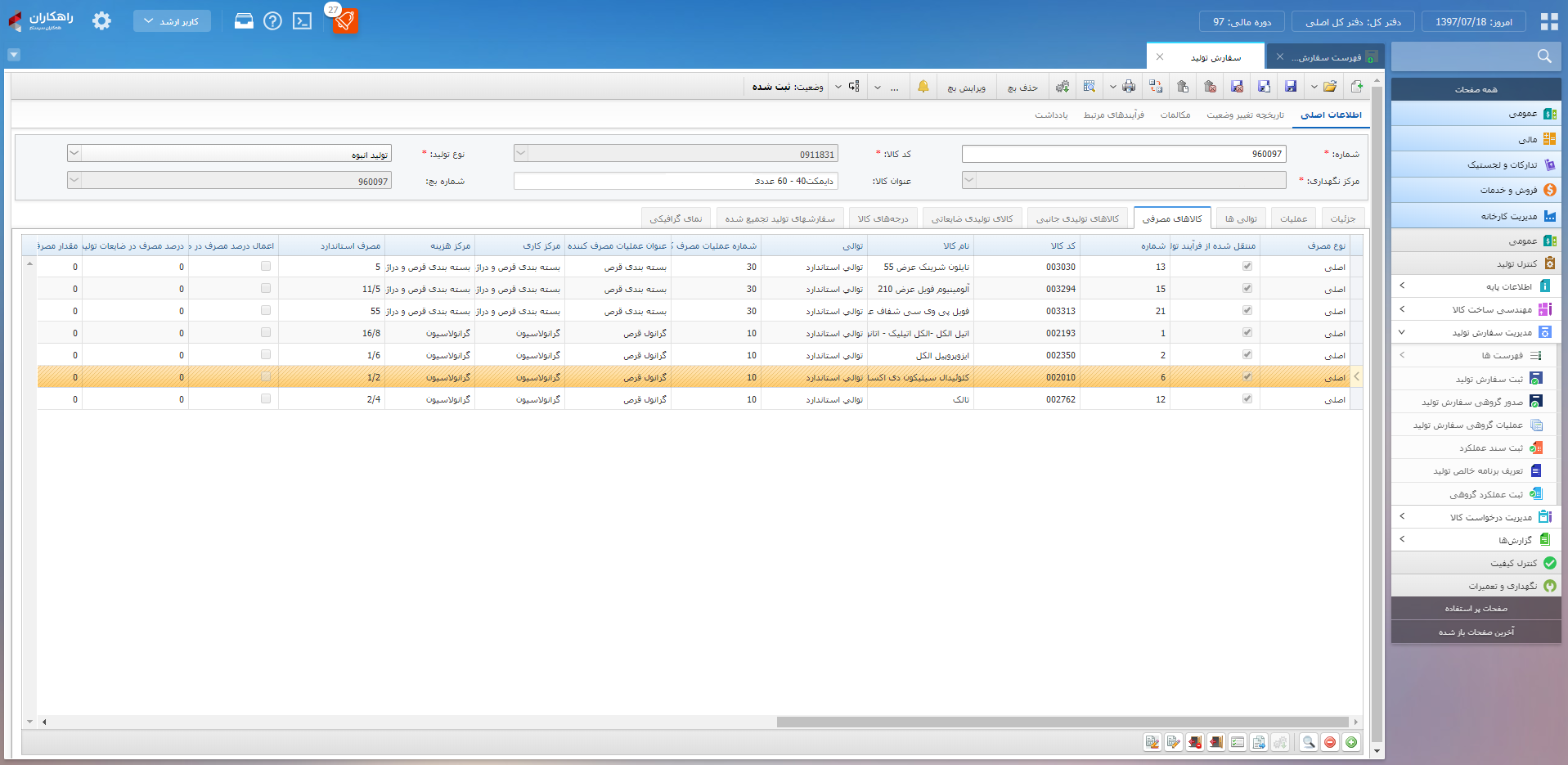Viewport: 1568px width, 765px height.
Task: Click the 'حذف بچ' button
Action: click(x=1022, y=88)
